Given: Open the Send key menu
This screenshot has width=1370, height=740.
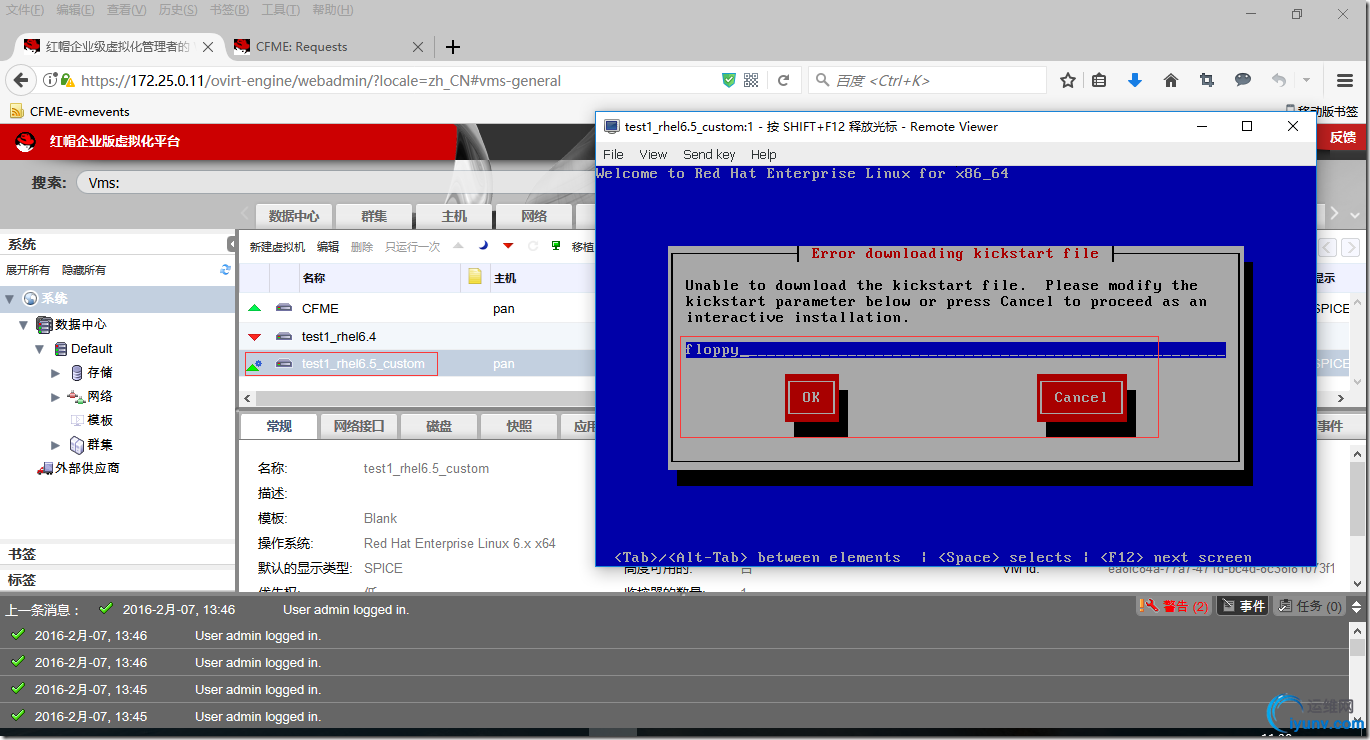Looking at the screenshot, I should point(709,154).
